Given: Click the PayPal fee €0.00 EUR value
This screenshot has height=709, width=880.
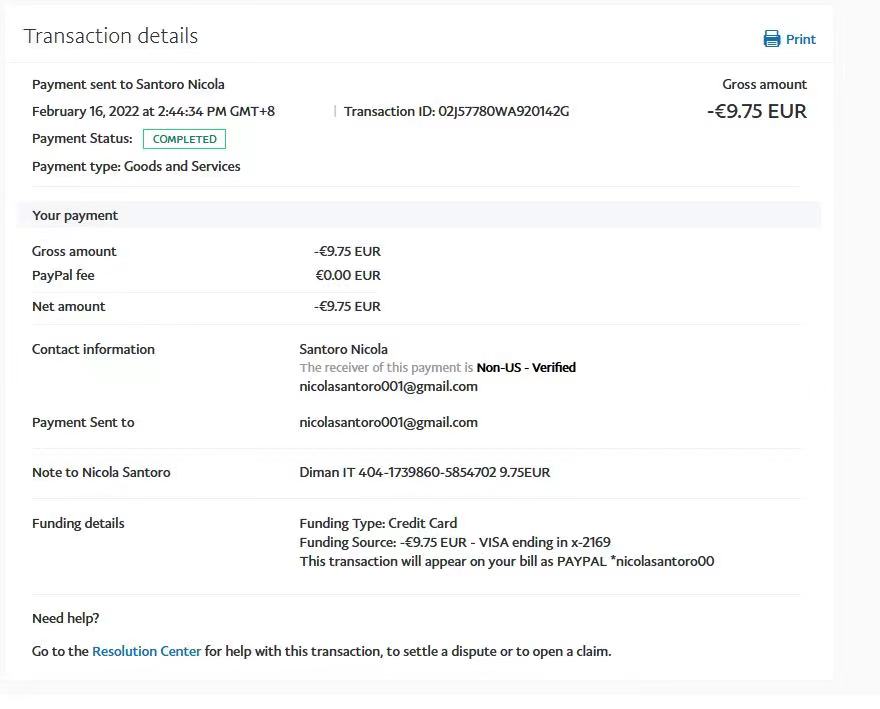Looking at the screenshot, I should click(348, 275).
